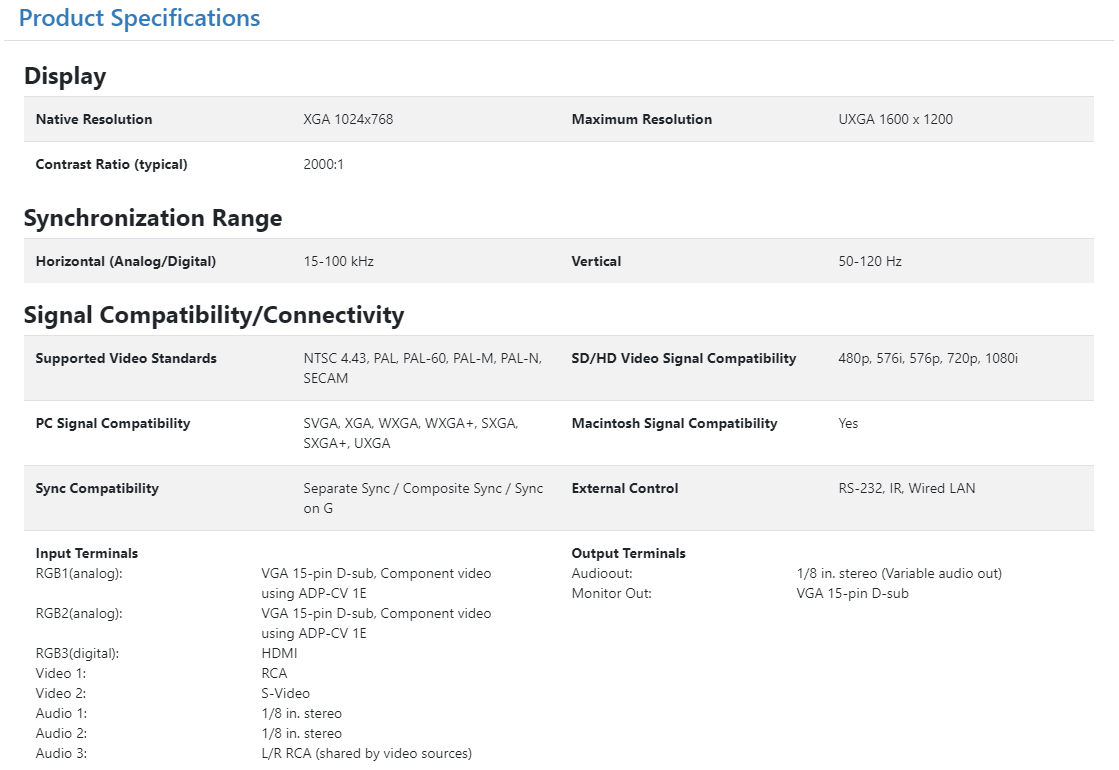Click the 2000:1 contrast ratio value
This screenshot has width=1119, height=770.
[x=323, y=164]
